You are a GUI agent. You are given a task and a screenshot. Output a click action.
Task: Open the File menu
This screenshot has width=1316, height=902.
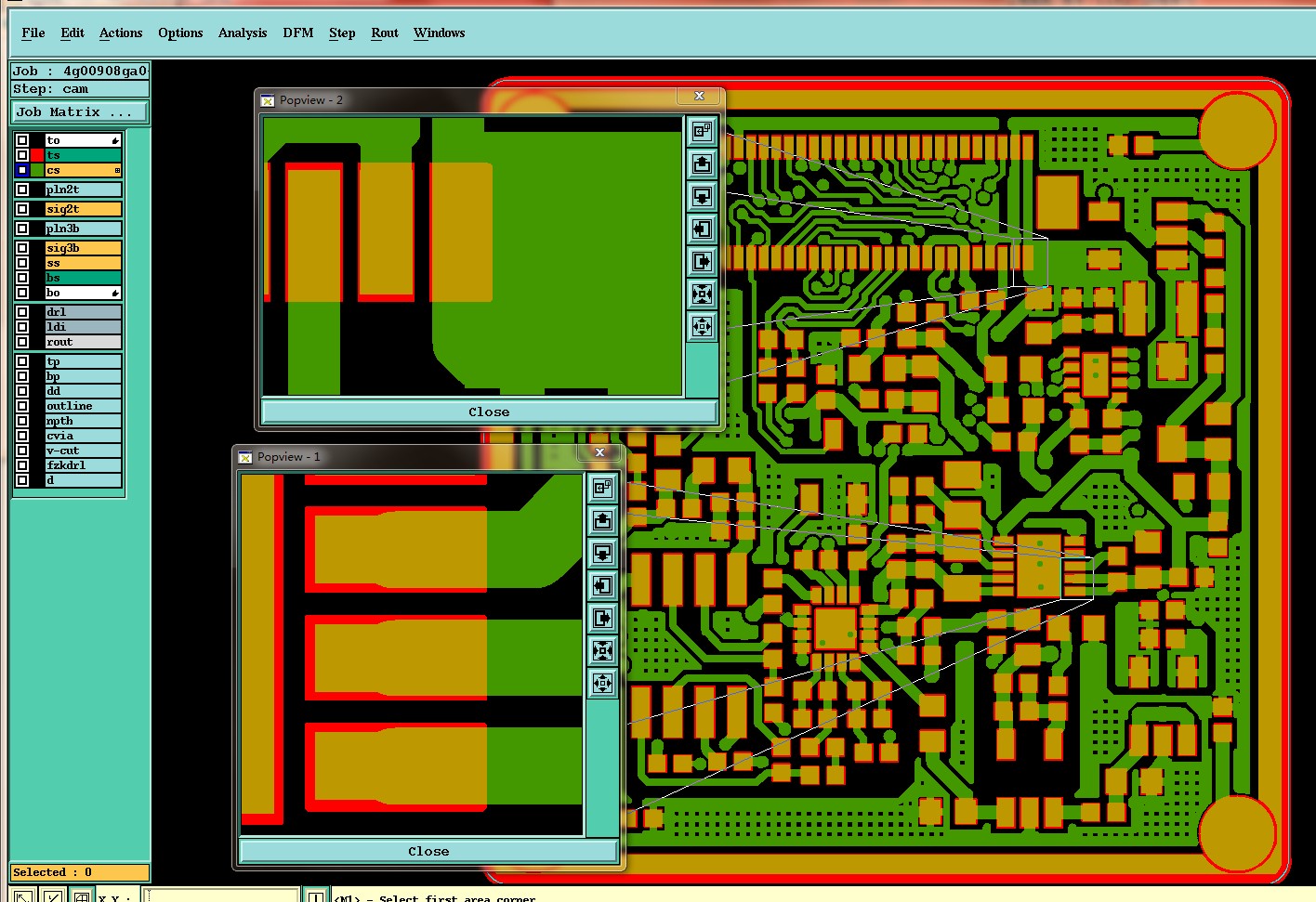coord(33,33)
